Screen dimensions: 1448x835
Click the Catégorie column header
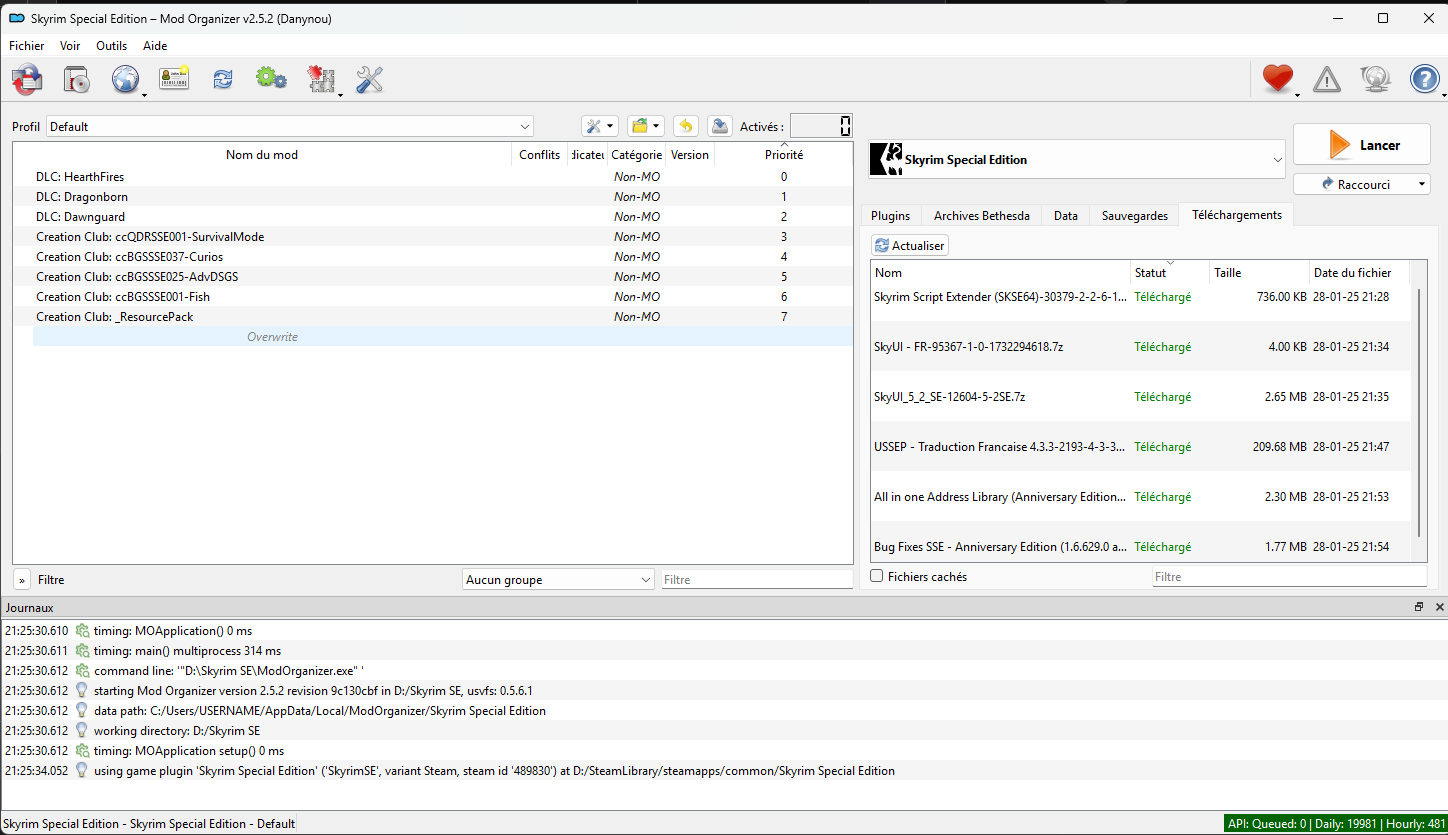636,155
